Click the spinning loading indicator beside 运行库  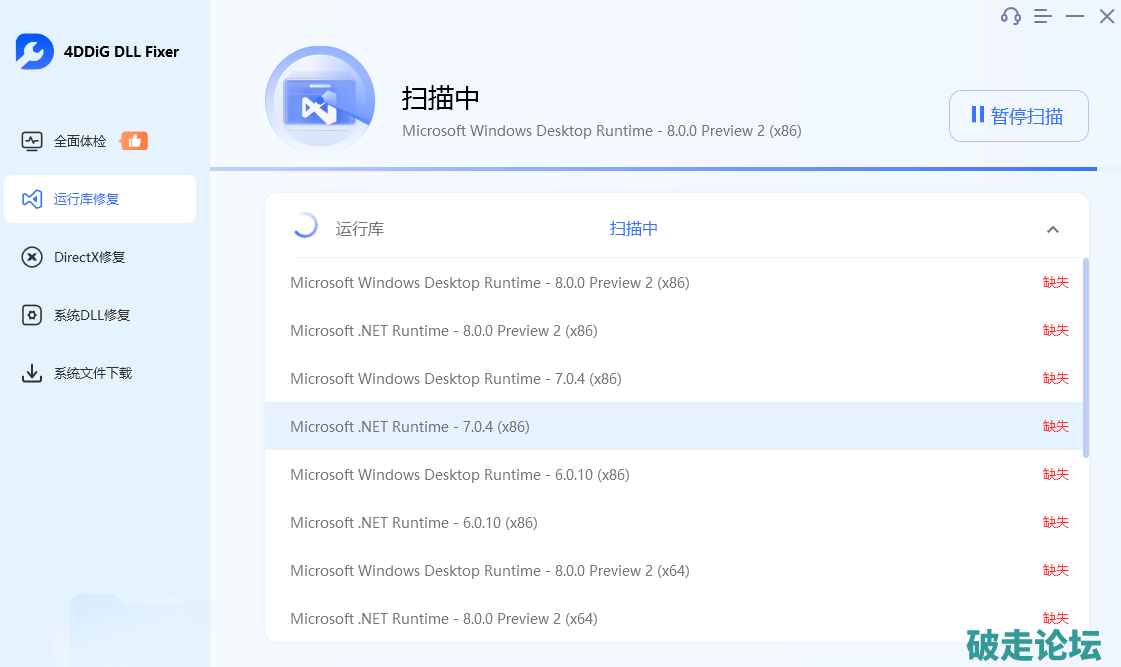click(305, 226)
